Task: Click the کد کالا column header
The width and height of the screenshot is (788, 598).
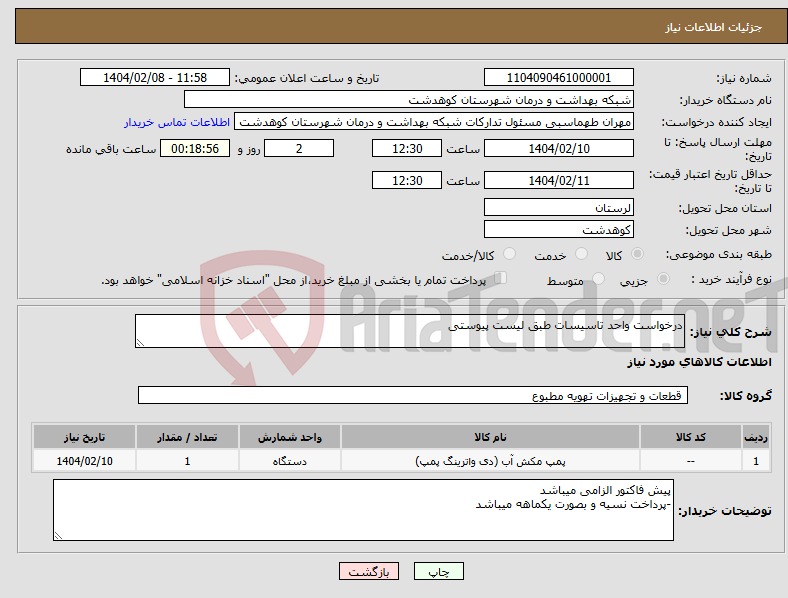Action: (x=691, y=437)
